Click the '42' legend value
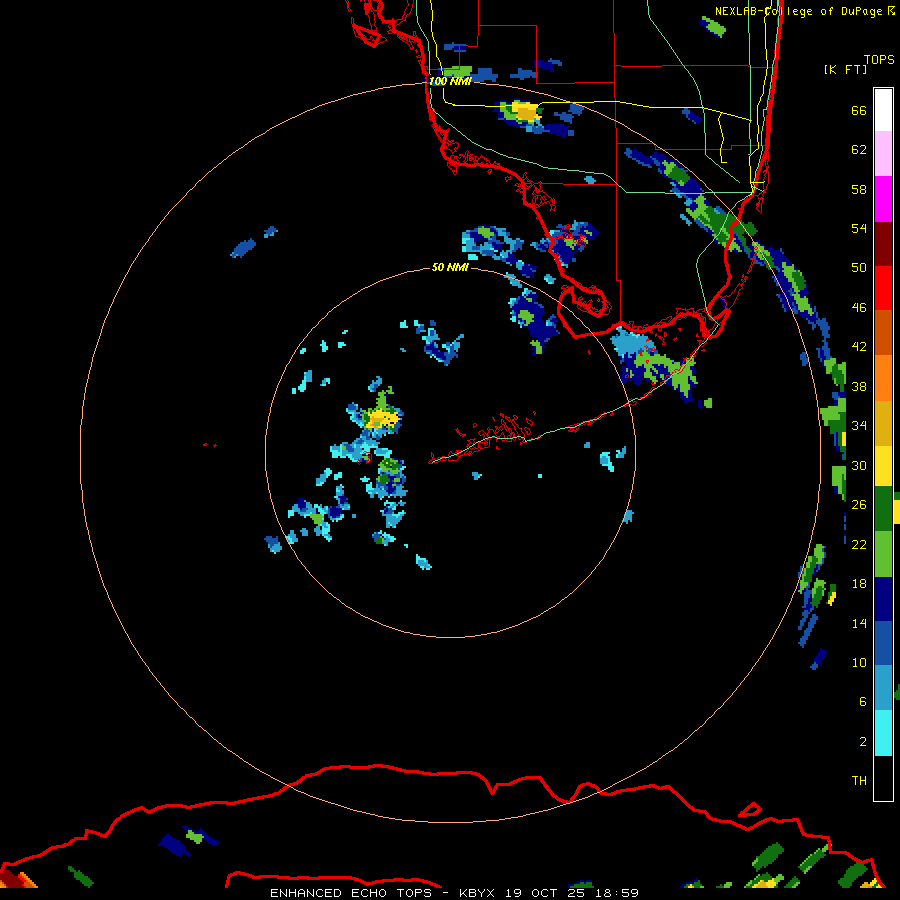The image size is (900, 900). tap(859, 347)
